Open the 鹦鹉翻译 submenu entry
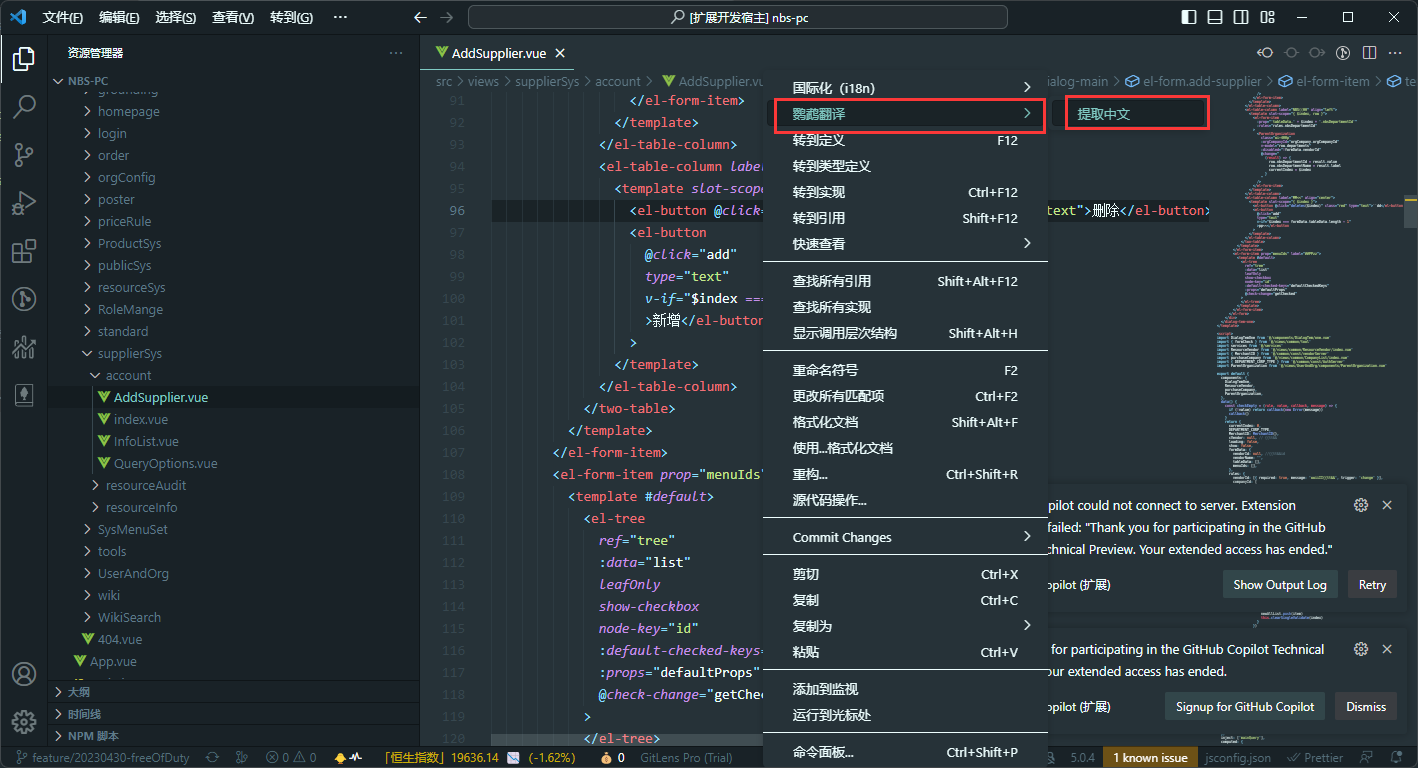The width and height of the screenshot is (1418, 768). pos(905,114)
